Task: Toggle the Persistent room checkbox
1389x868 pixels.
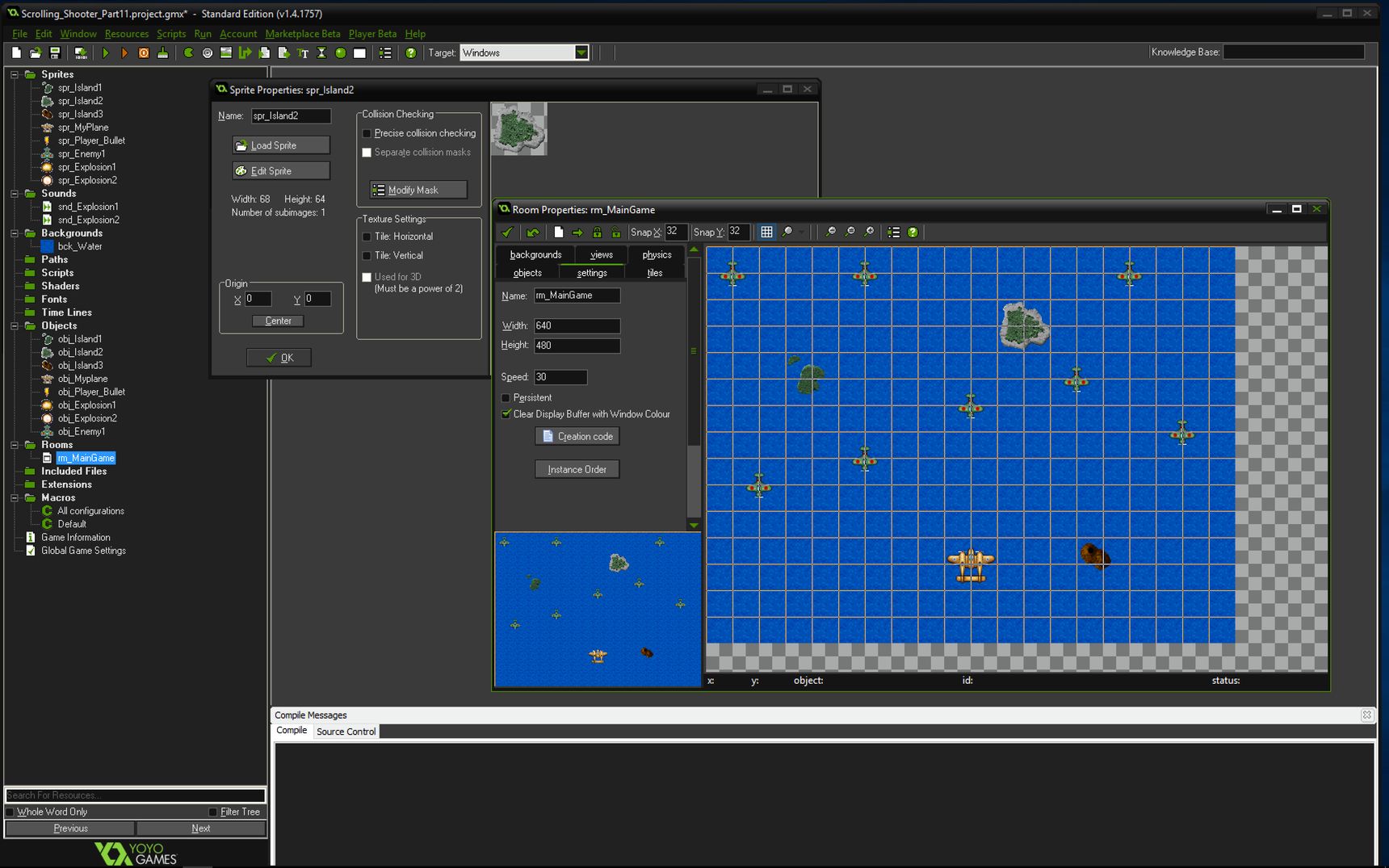Action: click(x=506, y=398)
